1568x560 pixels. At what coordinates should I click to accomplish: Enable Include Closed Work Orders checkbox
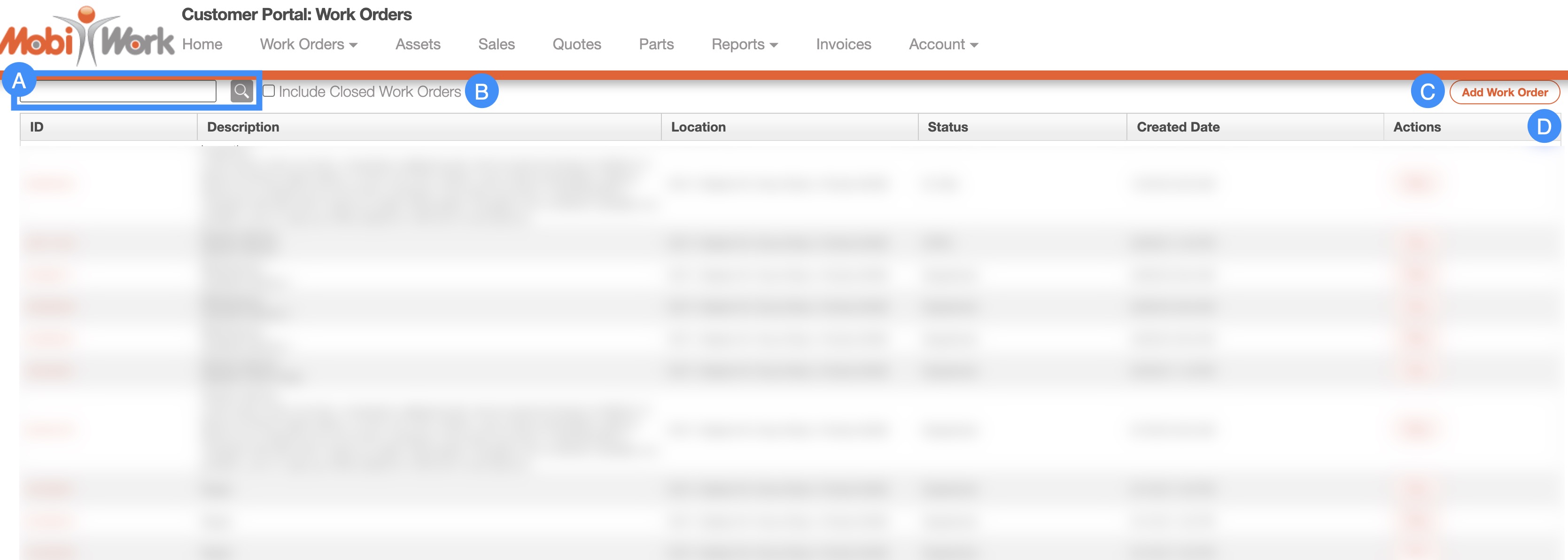tap(268, 91)
